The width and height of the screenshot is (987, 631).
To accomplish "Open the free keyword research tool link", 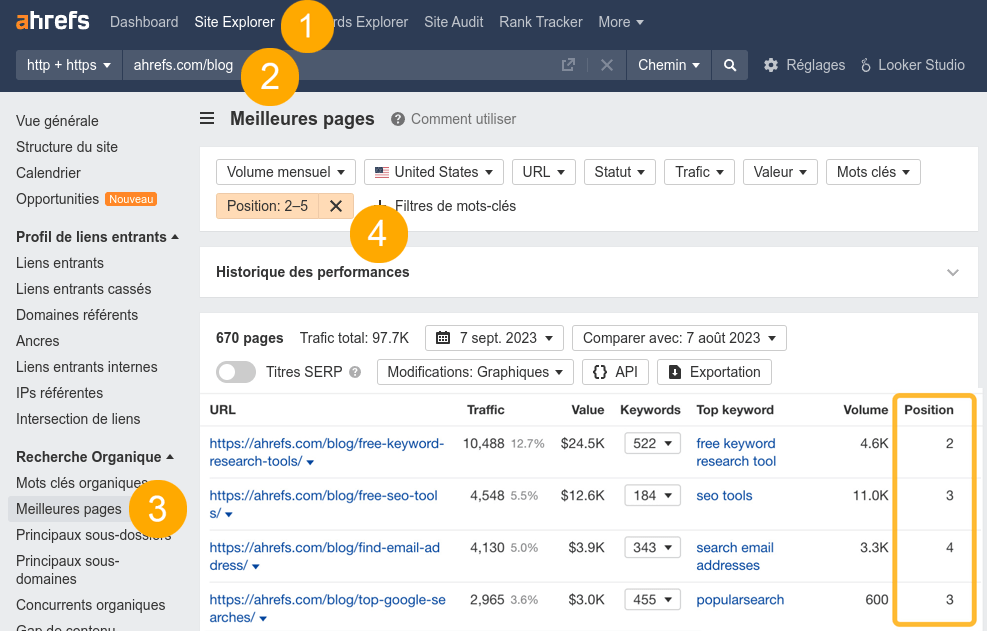I will coord(736,451).
